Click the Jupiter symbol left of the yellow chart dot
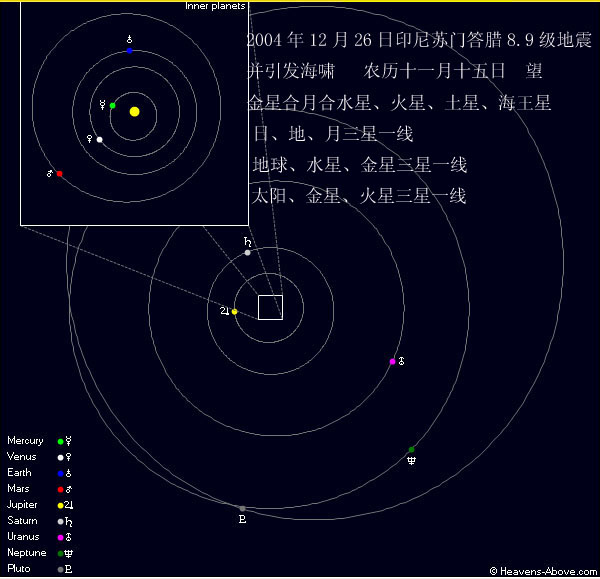Viewport: 600px width, 579px height. (x=225, y=311)
